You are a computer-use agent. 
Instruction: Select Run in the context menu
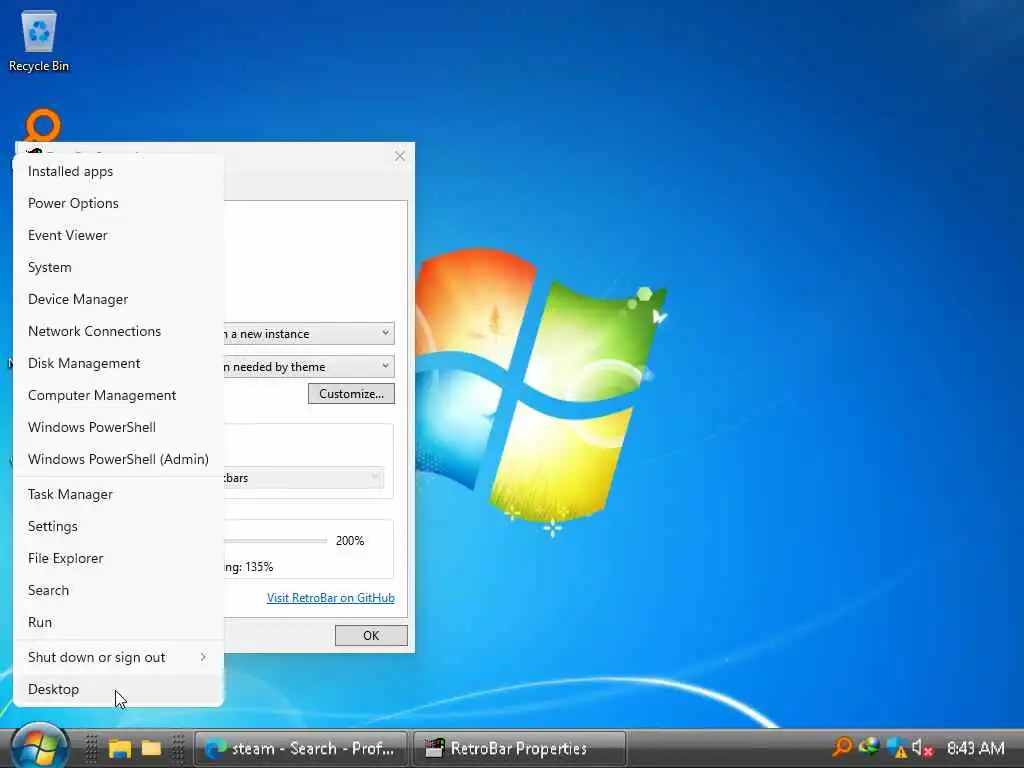coord(118,622)
